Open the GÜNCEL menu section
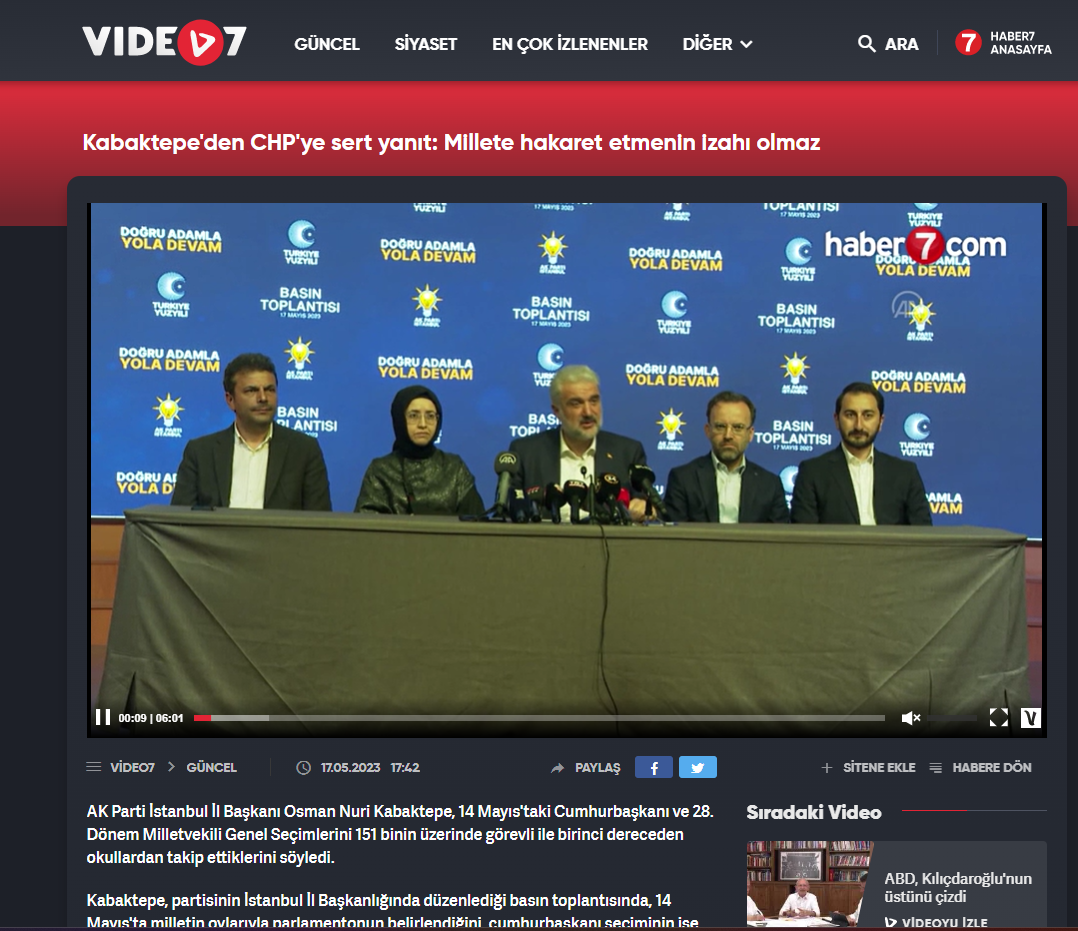Screen dimensions: 1078x931 pos(327,44)
